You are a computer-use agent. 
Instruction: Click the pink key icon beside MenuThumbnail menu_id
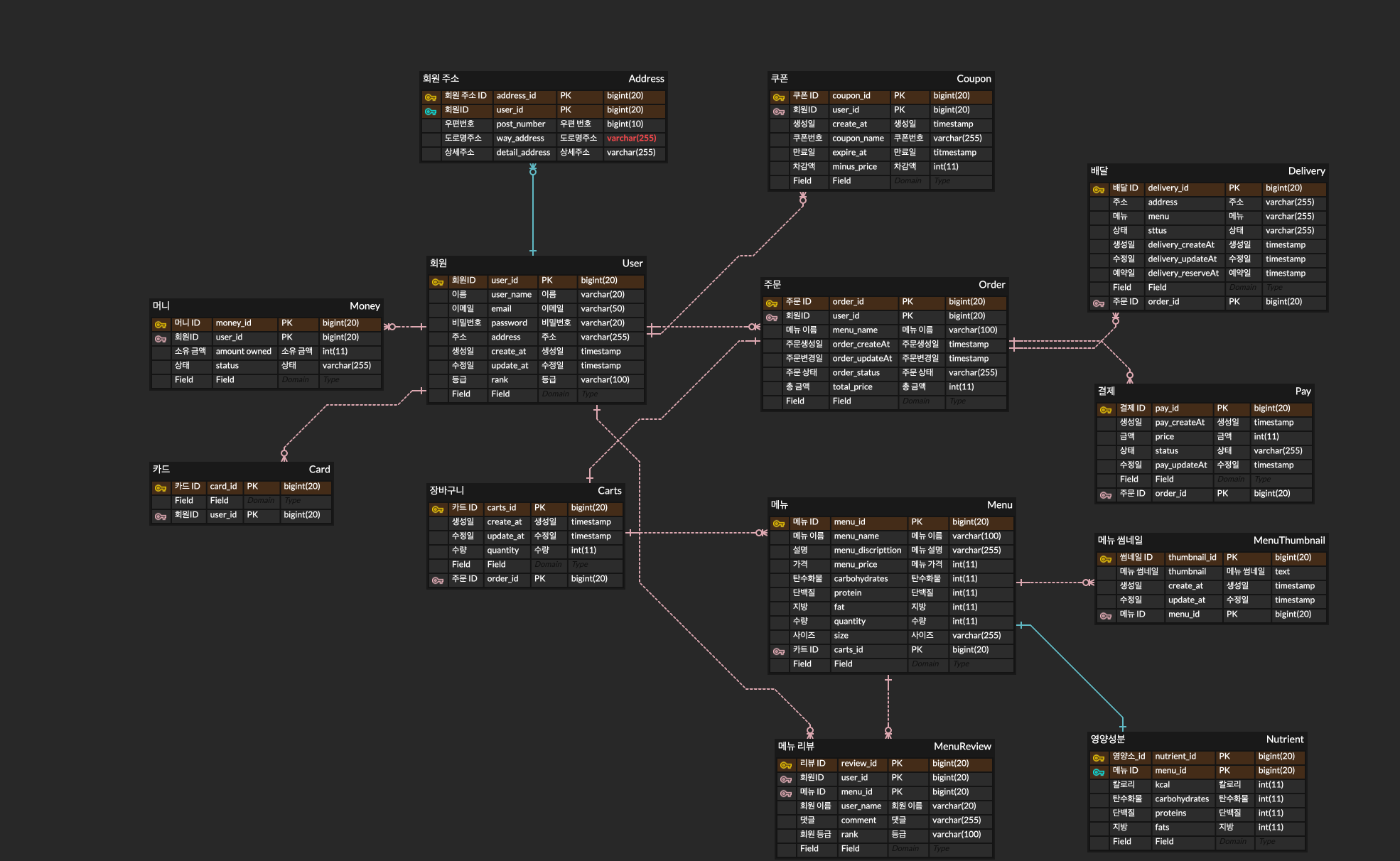[1106, 615]
